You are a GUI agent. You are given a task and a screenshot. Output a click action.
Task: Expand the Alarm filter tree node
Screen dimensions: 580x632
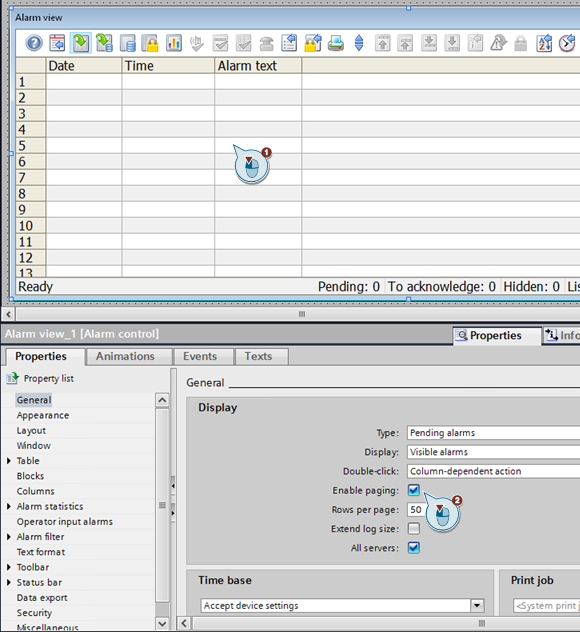(x=8, y=537)
